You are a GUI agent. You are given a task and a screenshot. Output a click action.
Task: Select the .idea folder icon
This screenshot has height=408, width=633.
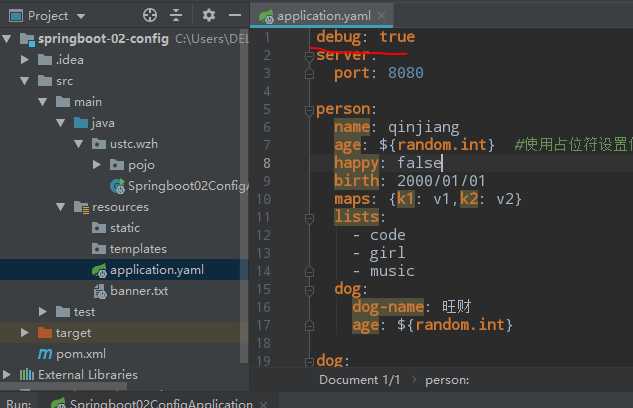(45, 60)
